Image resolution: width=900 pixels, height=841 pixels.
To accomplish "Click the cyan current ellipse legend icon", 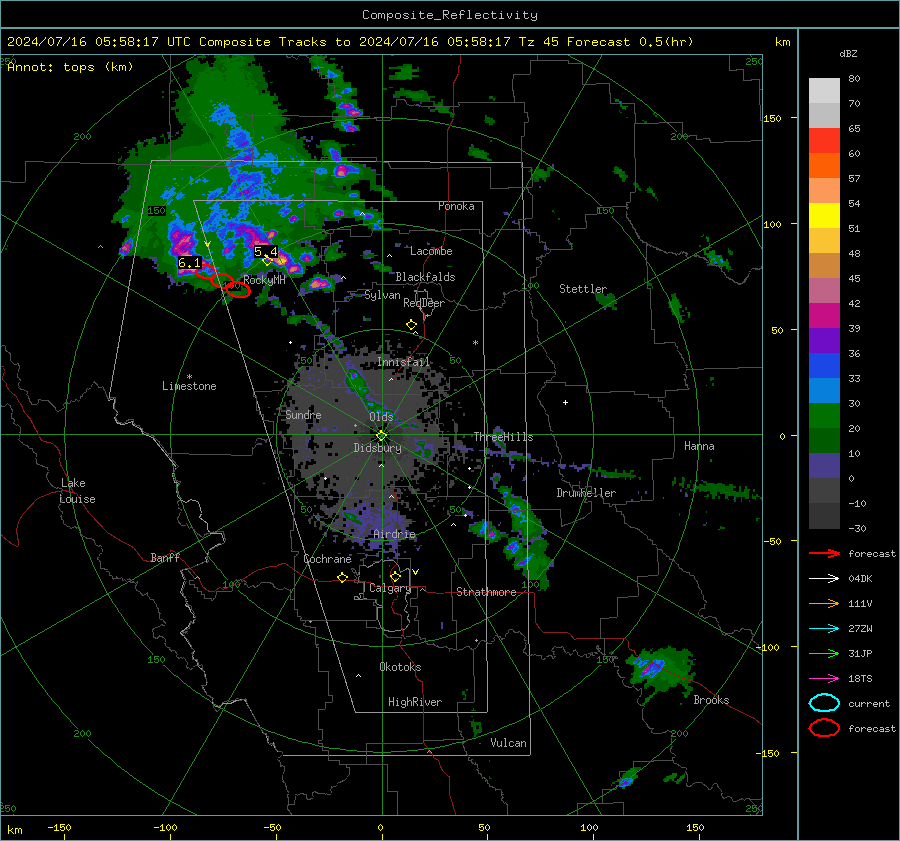I will pos(824,703).
